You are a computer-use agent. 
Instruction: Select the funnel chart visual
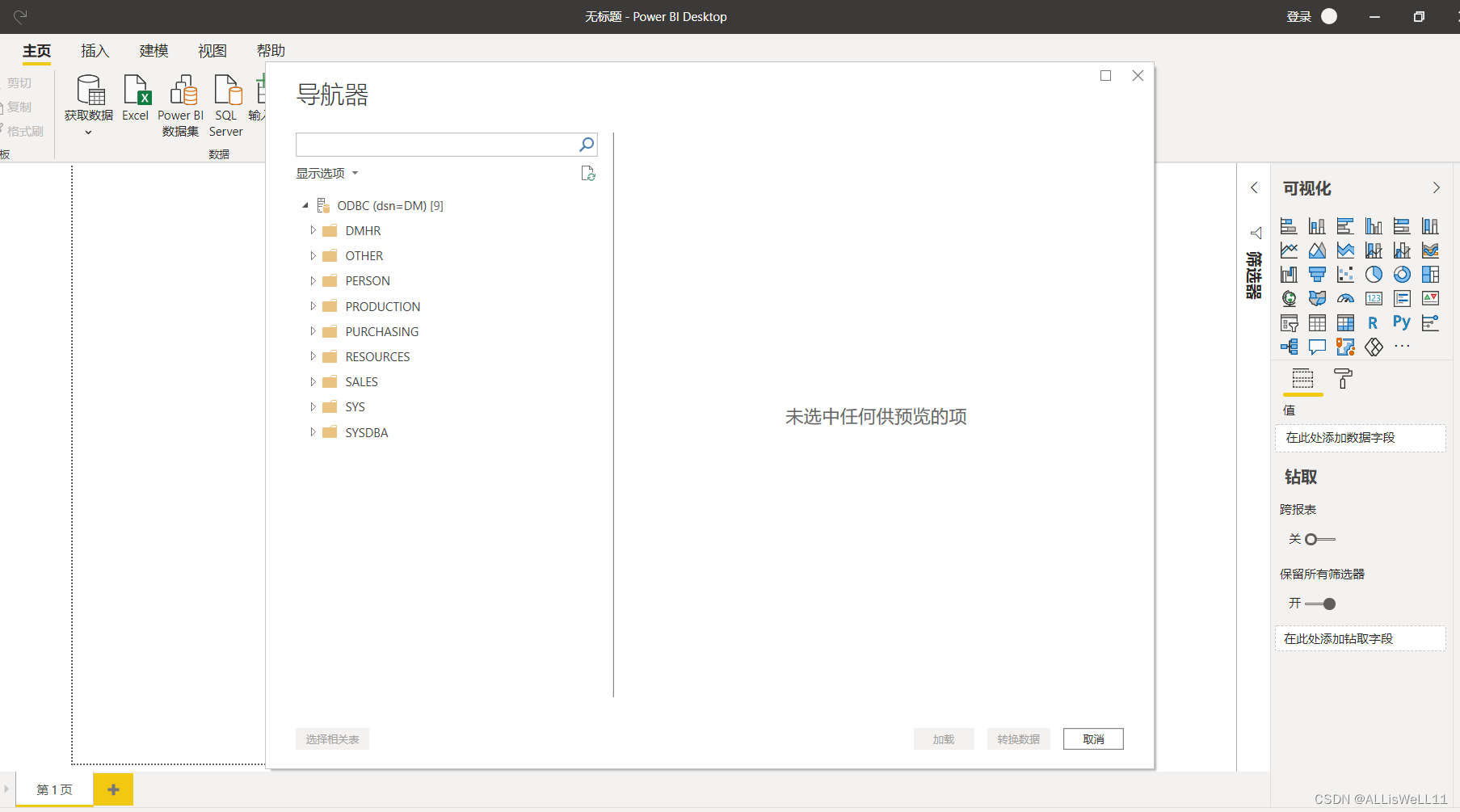tap(1317, 275)
